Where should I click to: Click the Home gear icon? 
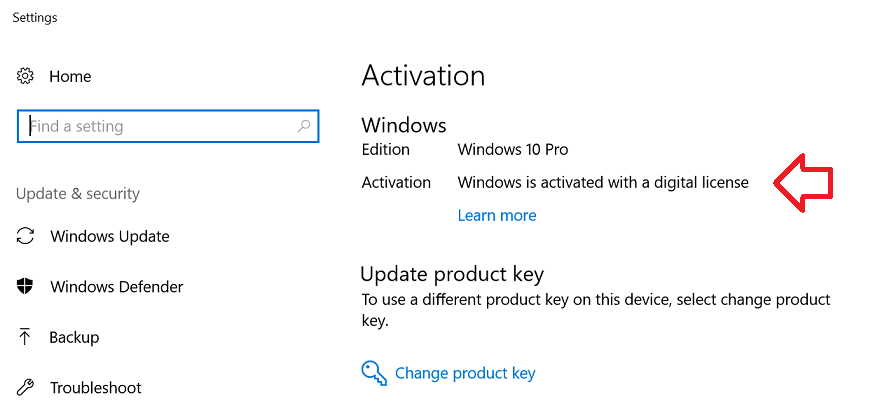25,76
